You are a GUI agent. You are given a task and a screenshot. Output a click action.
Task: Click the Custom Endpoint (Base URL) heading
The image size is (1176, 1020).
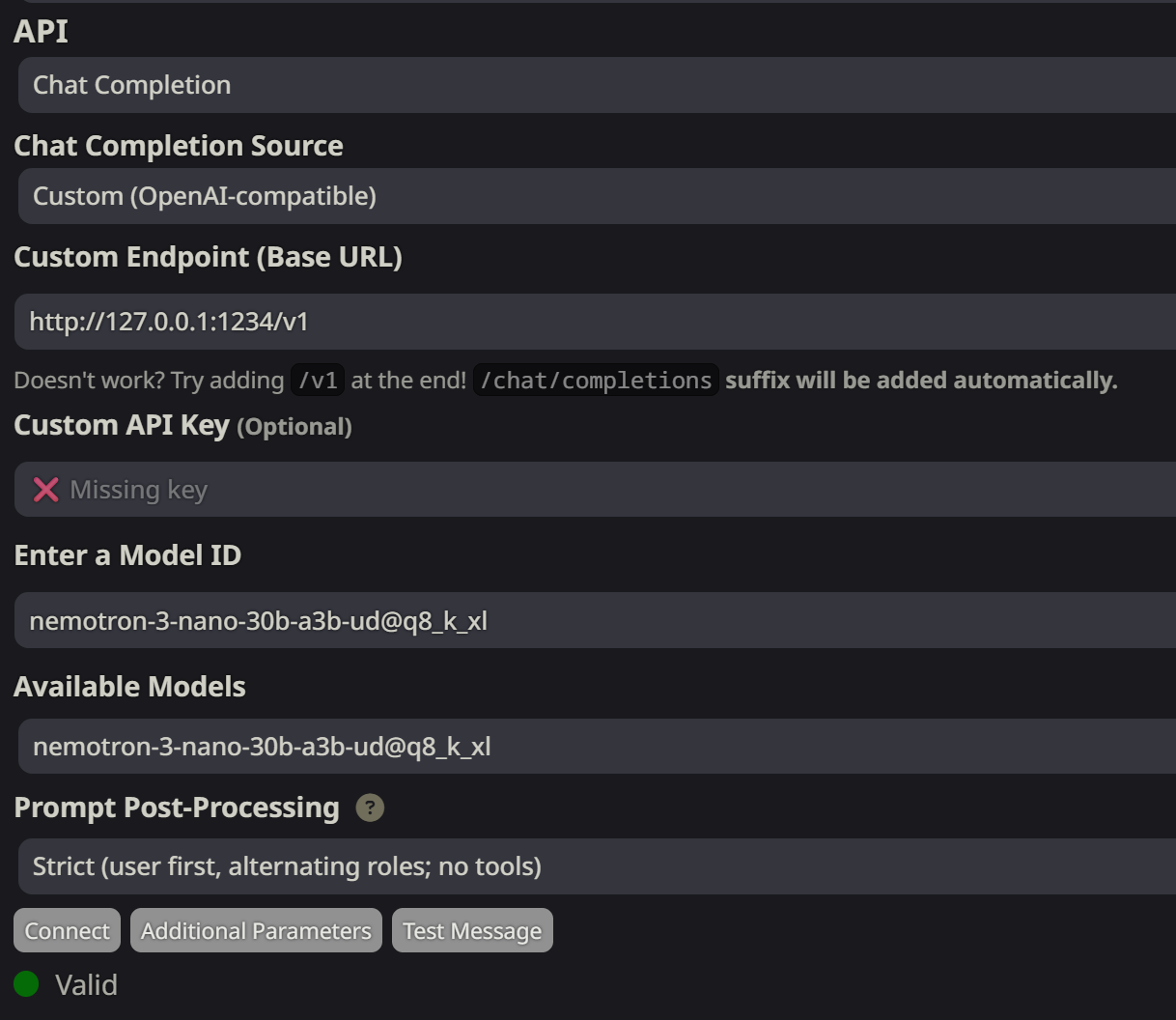pyautogui.click(x=208, y=257)
